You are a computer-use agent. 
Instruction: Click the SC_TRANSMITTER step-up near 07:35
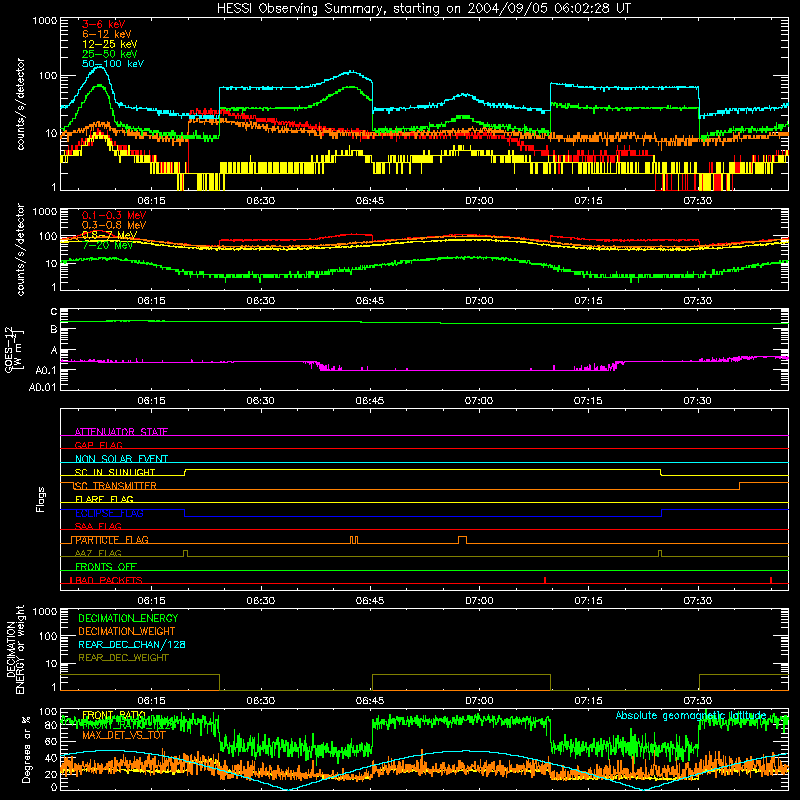pos(739,486)
